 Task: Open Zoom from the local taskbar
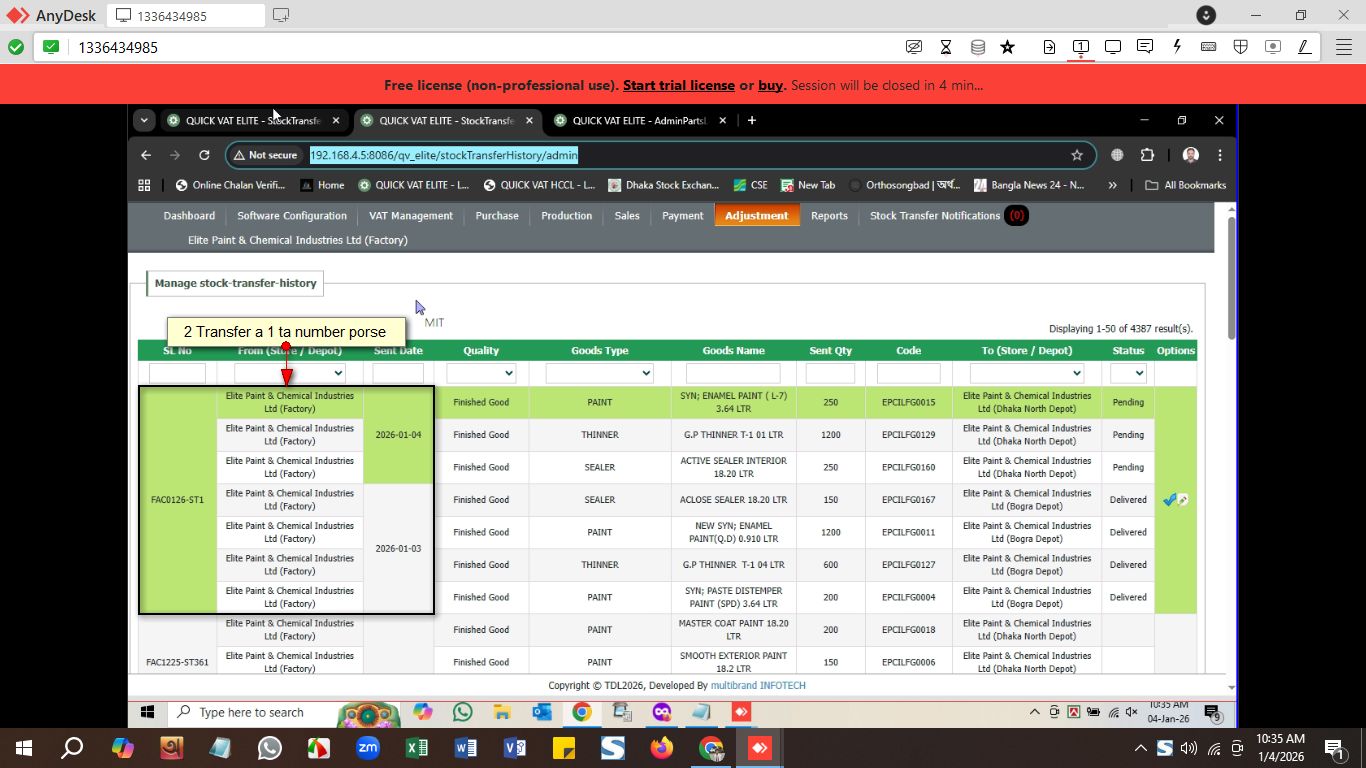pyautogui.click(x=368, y=748)
